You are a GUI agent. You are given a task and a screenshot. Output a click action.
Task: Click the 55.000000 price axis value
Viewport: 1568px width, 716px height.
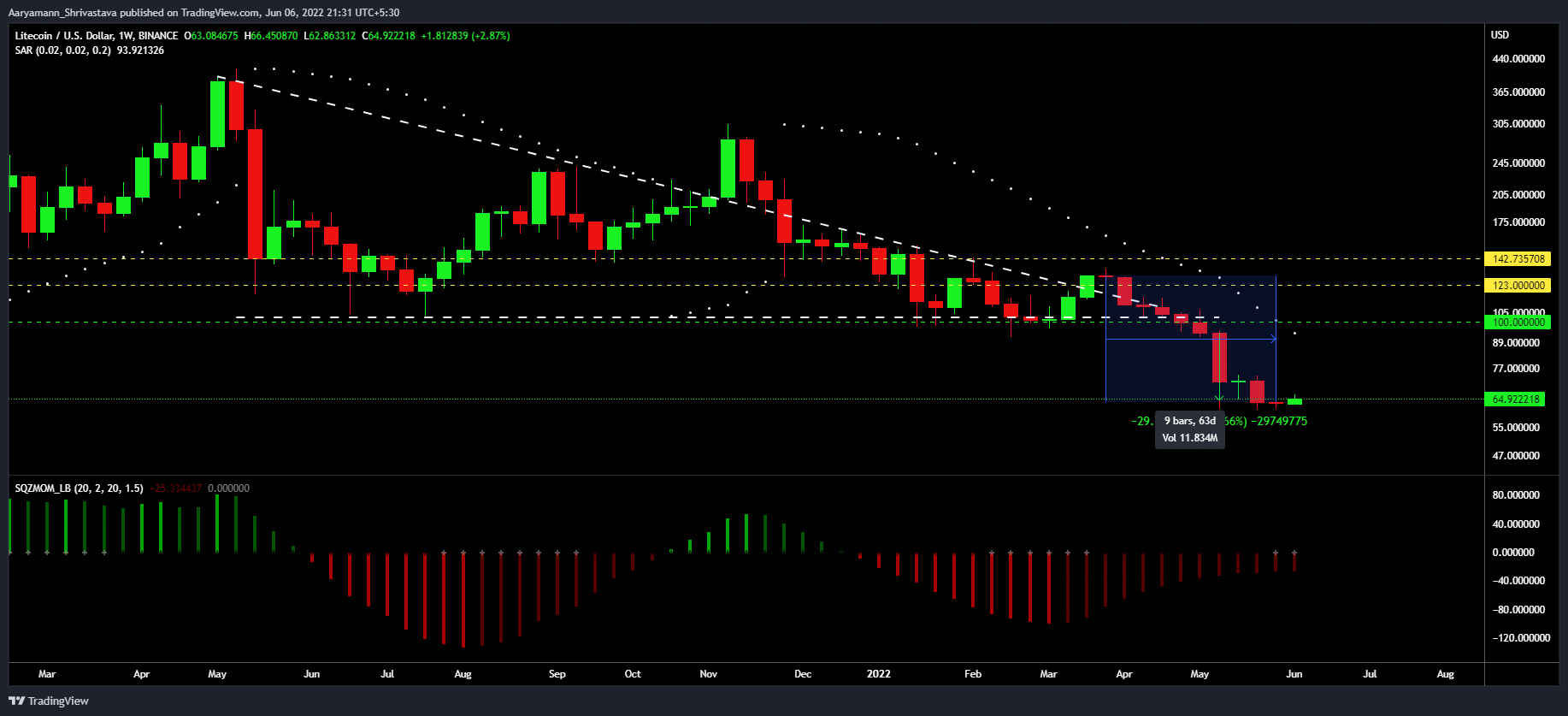pyautogui.click(x=1516, y=428)
